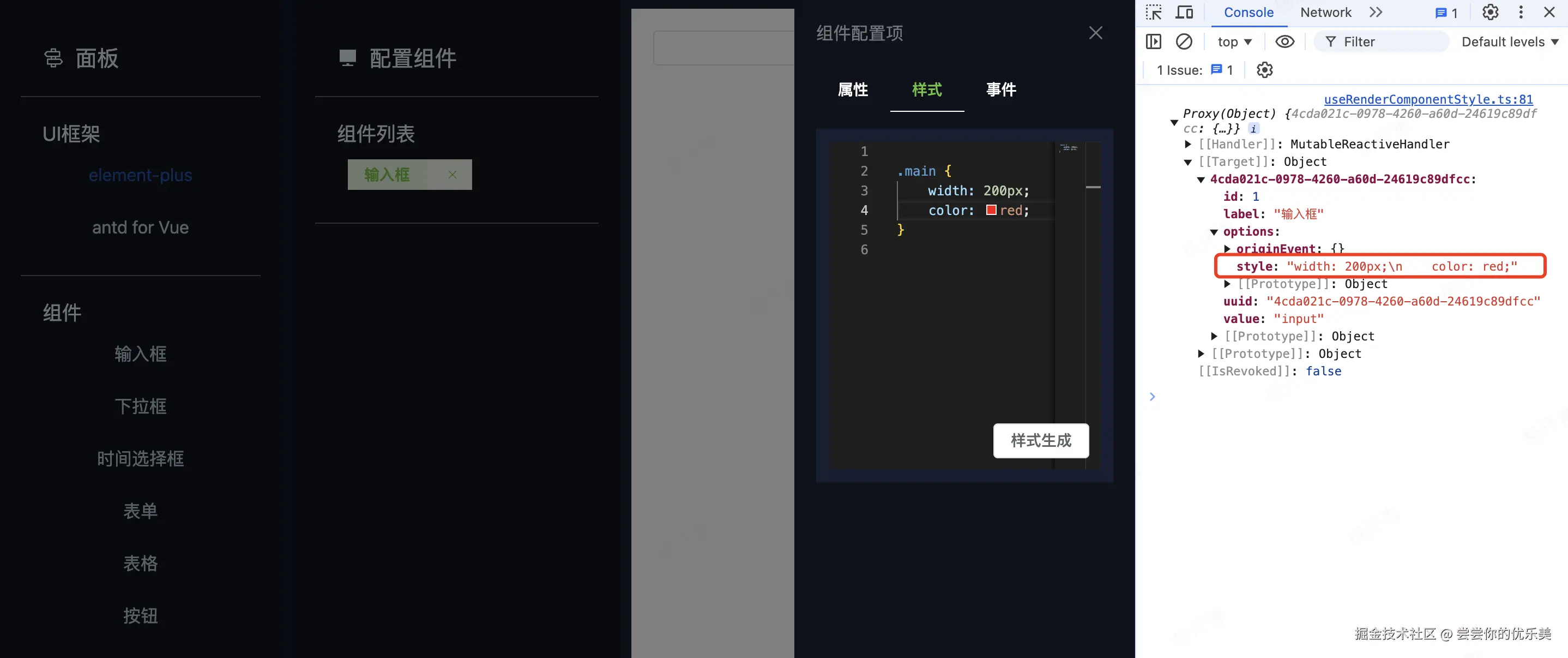The width and height of the screenshot is (1568, 658).
Task: Select the inspect element tool in DevTools
Action: pos(1154,12)
